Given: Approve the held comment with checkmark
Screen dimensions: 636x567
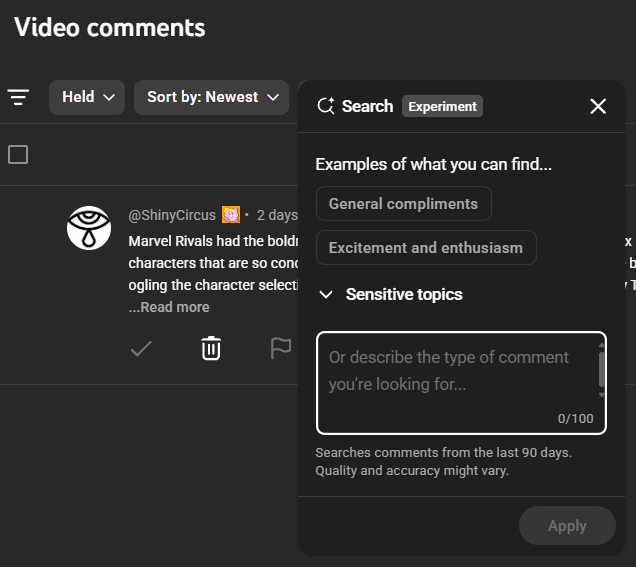Looking at the screenshot, I should [x=141, y=348].
